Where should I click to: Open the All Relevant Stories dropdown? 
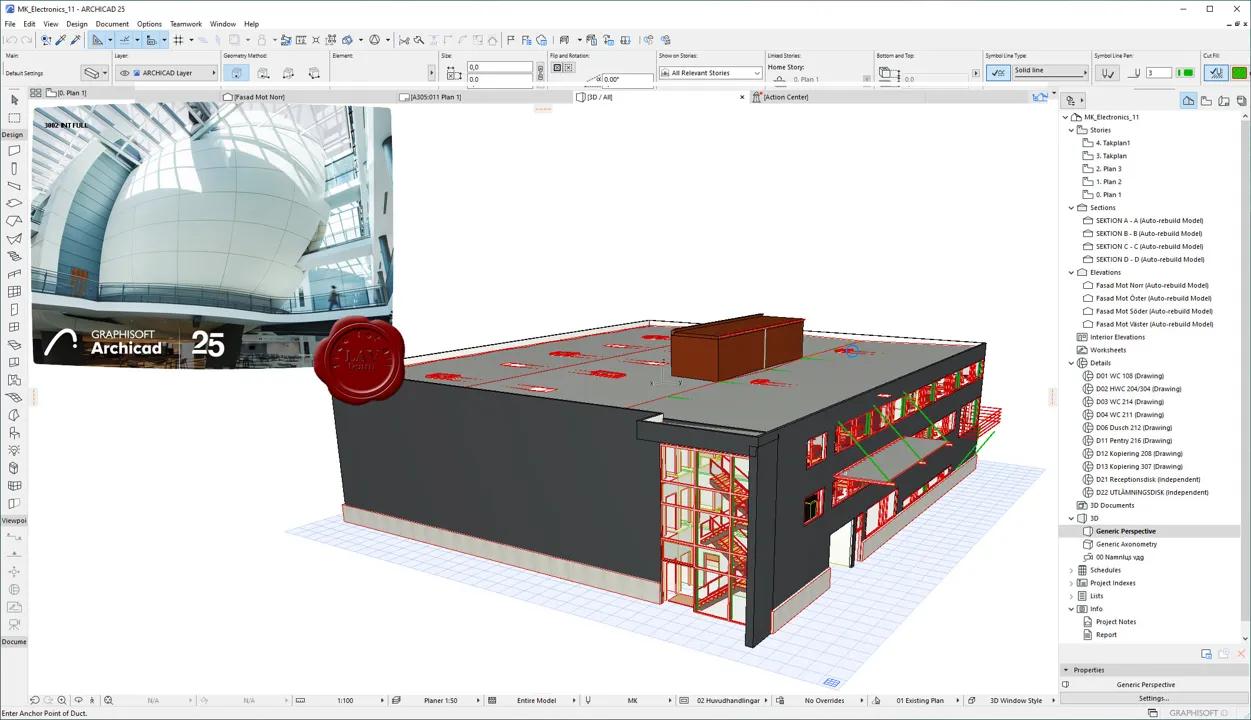click(710, 73)
